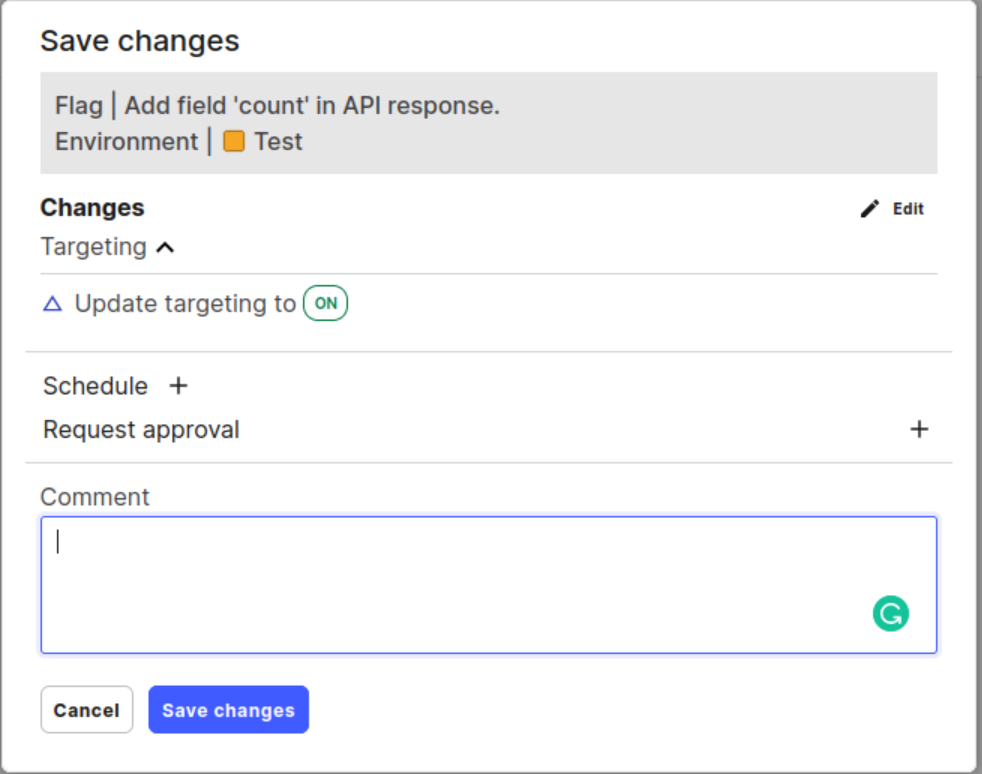Click the flag name 'Add field count' text
Screen dimensions: 982x774
312,106
